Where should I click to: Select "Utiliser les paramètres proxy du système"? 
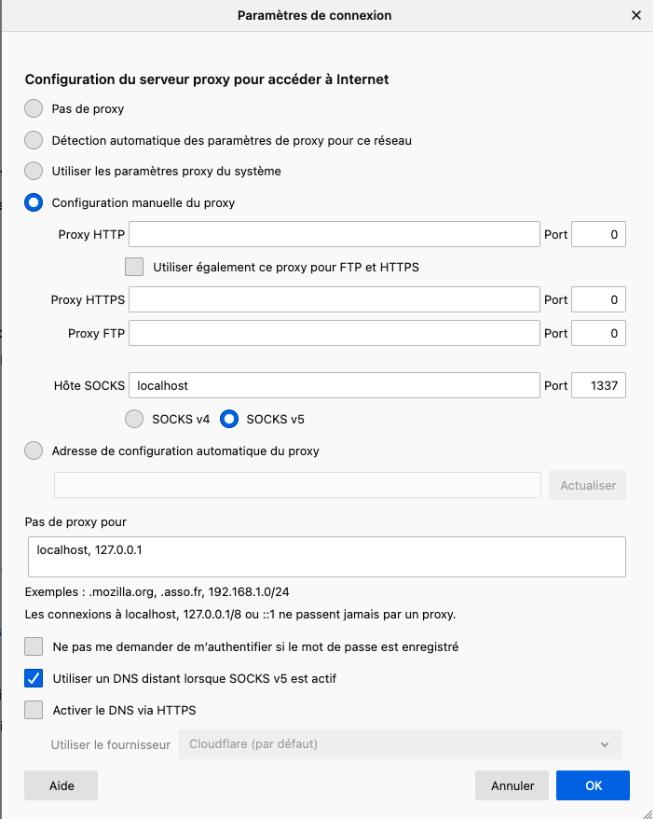point(33,171)
